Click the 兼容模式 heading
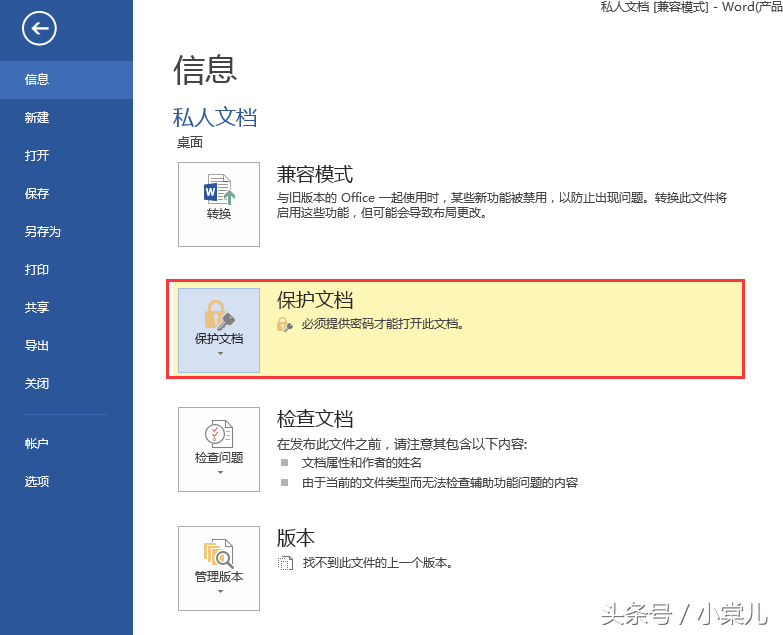The image size is (783, 635). [x=315, y=175]
